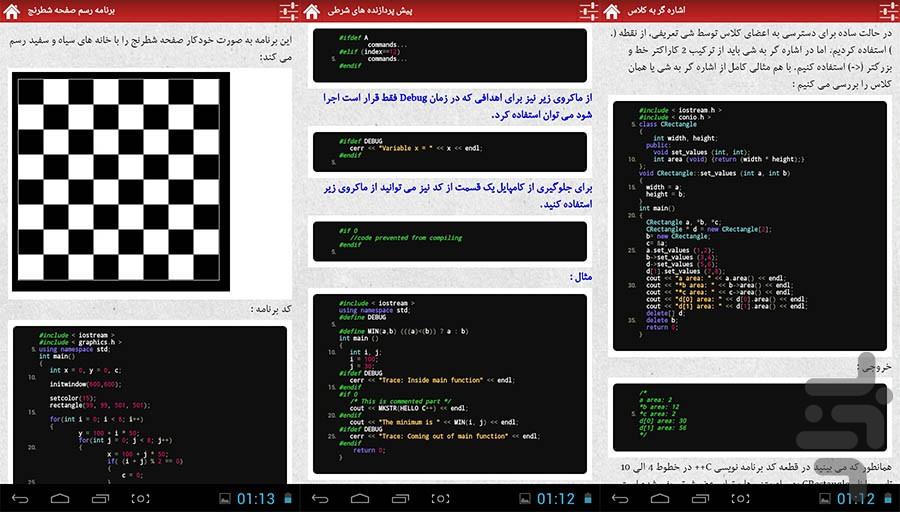This screenshot has height=512, width=900.
Task: Tap home icon on pointer-to-class screen
Action: coord(611,10)
